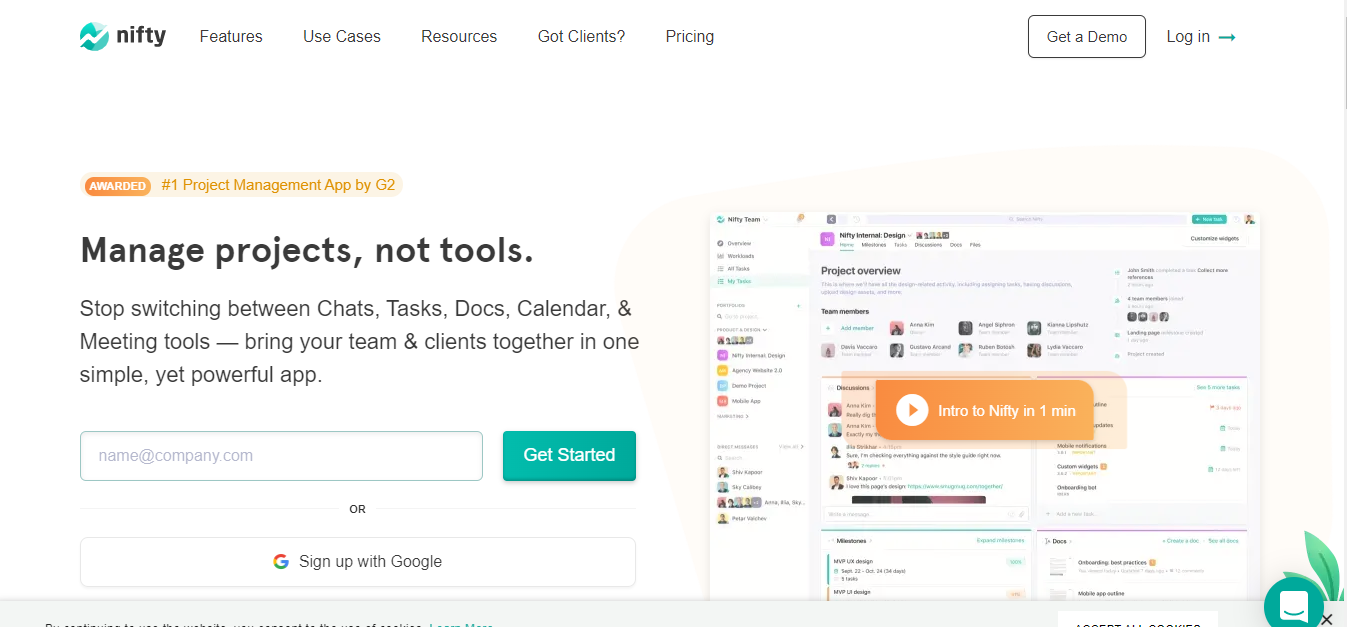Image resolution: width=1347 pixels, height=627 pixels.
Task: Click Customize widgets in the app preview
Action: 1217,239
